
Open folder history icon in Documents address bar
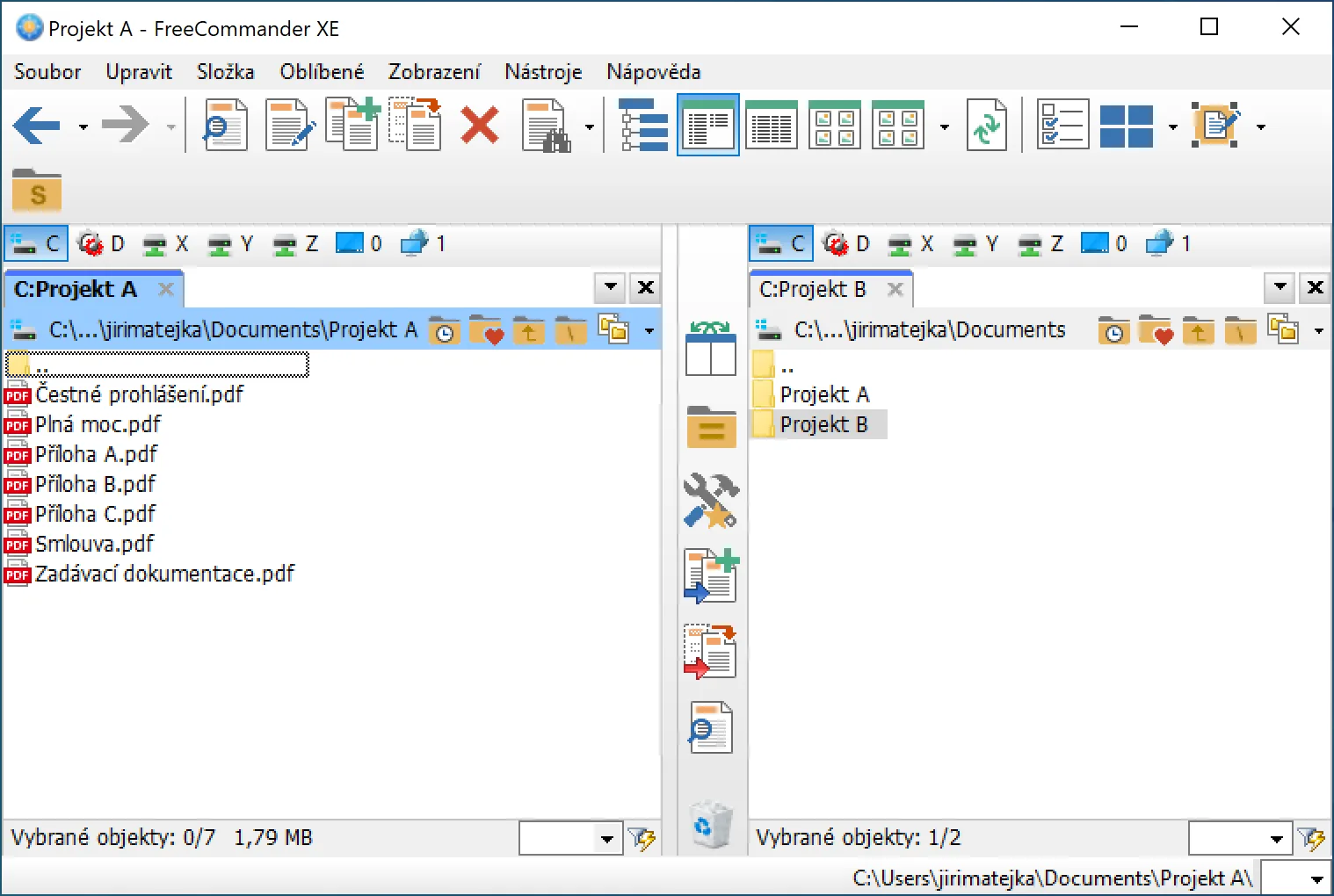coord(1113,330)
